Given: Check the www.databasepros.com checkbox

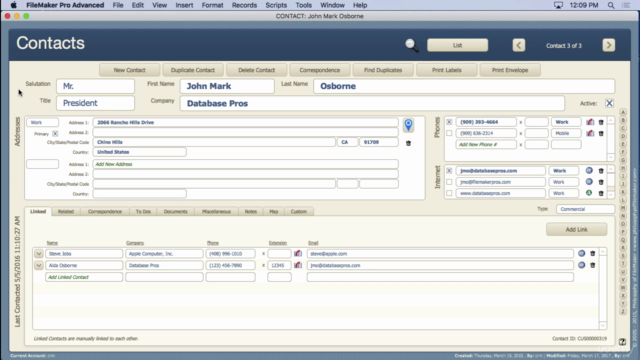Looking at the screenshot, I should click(449, 193).
